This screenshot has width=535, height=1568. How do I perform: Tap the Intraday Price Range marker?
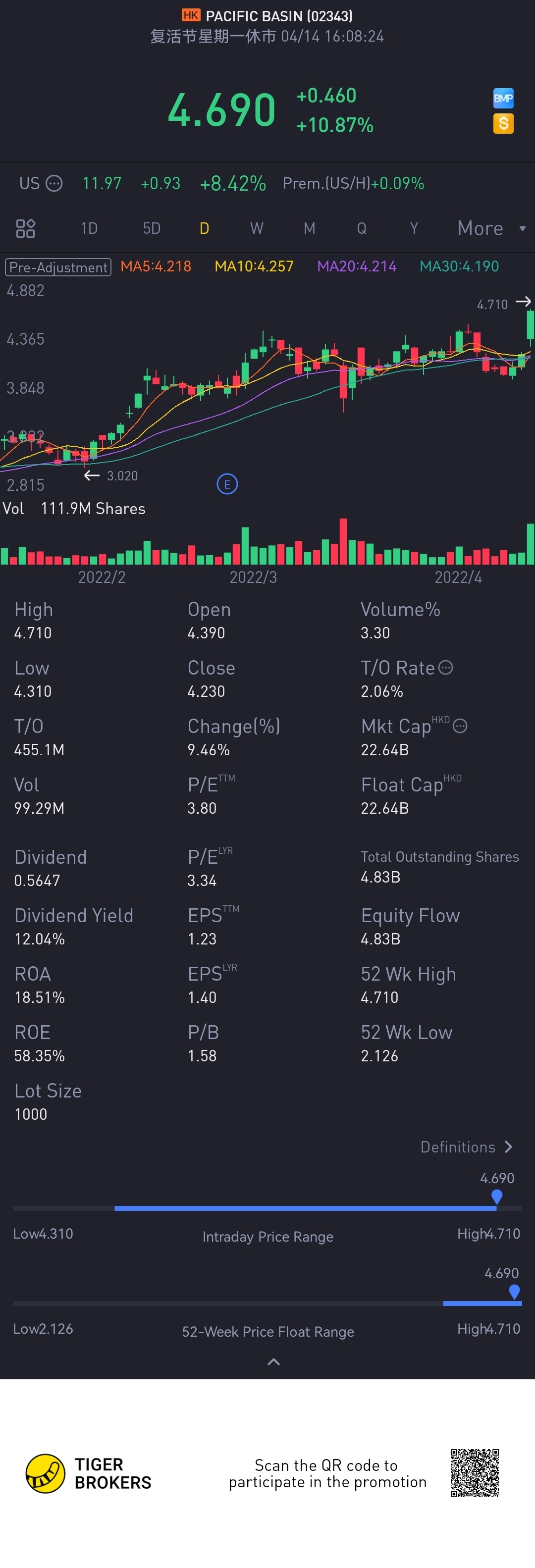click(x=497, y=1196)
